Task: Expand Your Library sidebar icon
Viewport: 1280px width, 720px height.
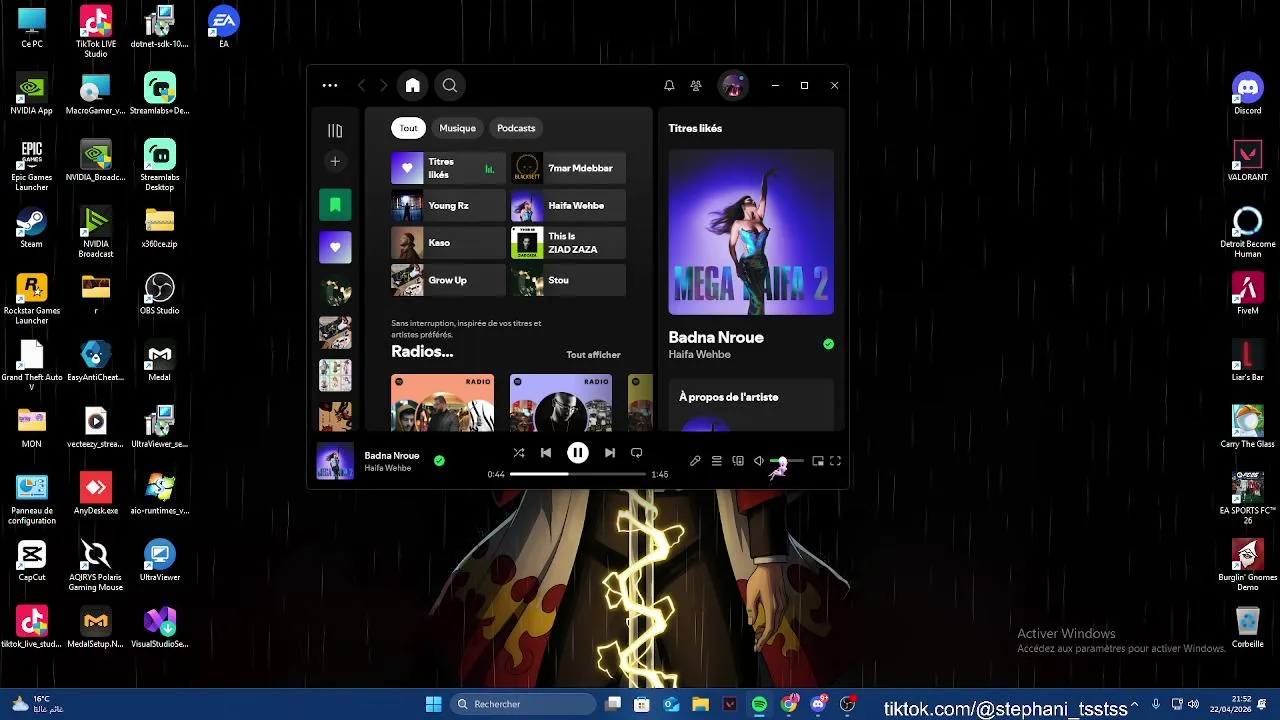Action: coord(335,131)
